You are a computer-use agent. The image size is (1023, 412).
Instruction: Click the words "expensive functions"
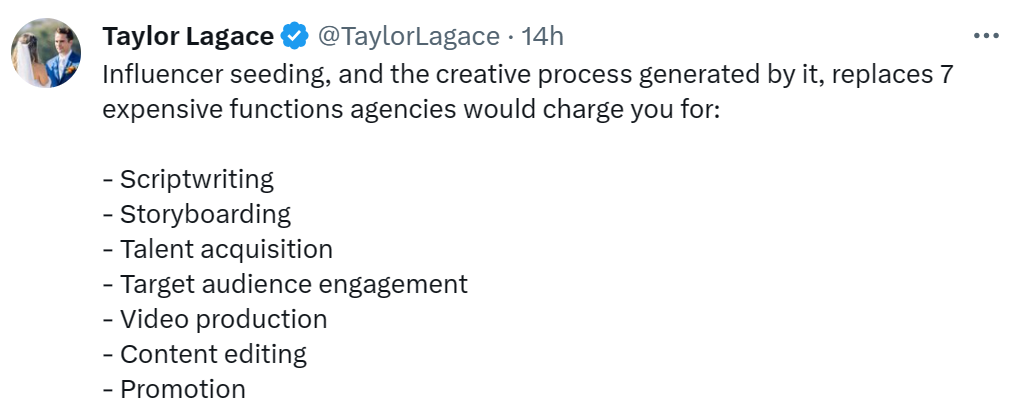pyautogui.click(x=206, y=108)
